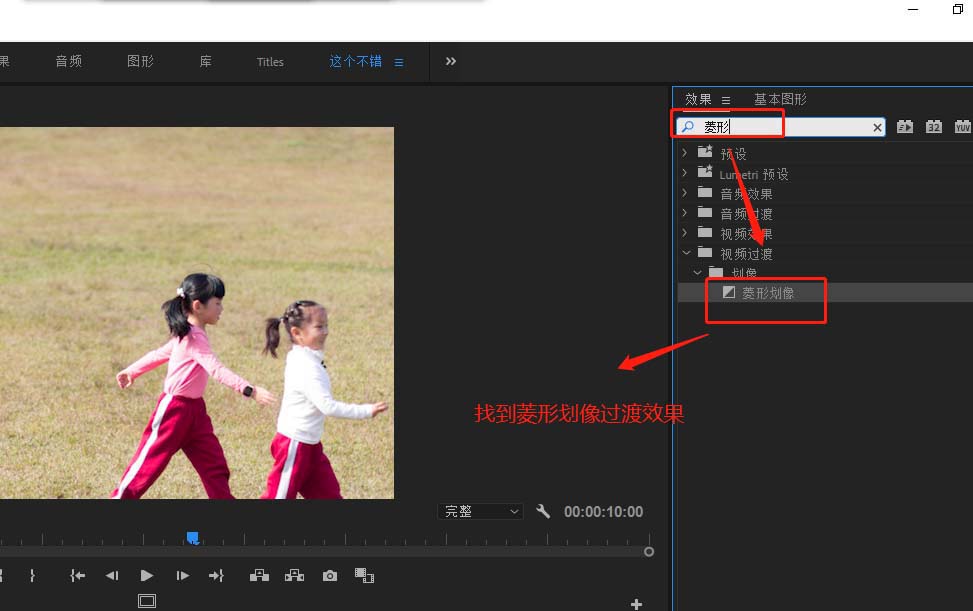Click the blue playhead marker

click(x=192, y=538)
